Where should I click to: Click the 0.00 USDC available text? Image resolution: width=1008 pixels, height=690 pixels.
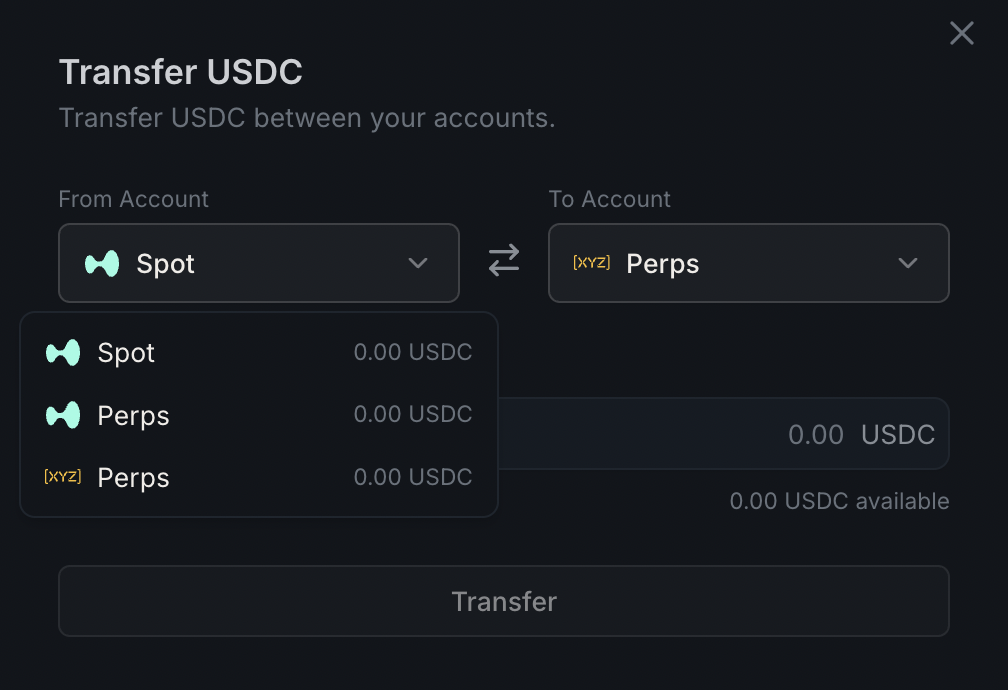coord(839,501)
